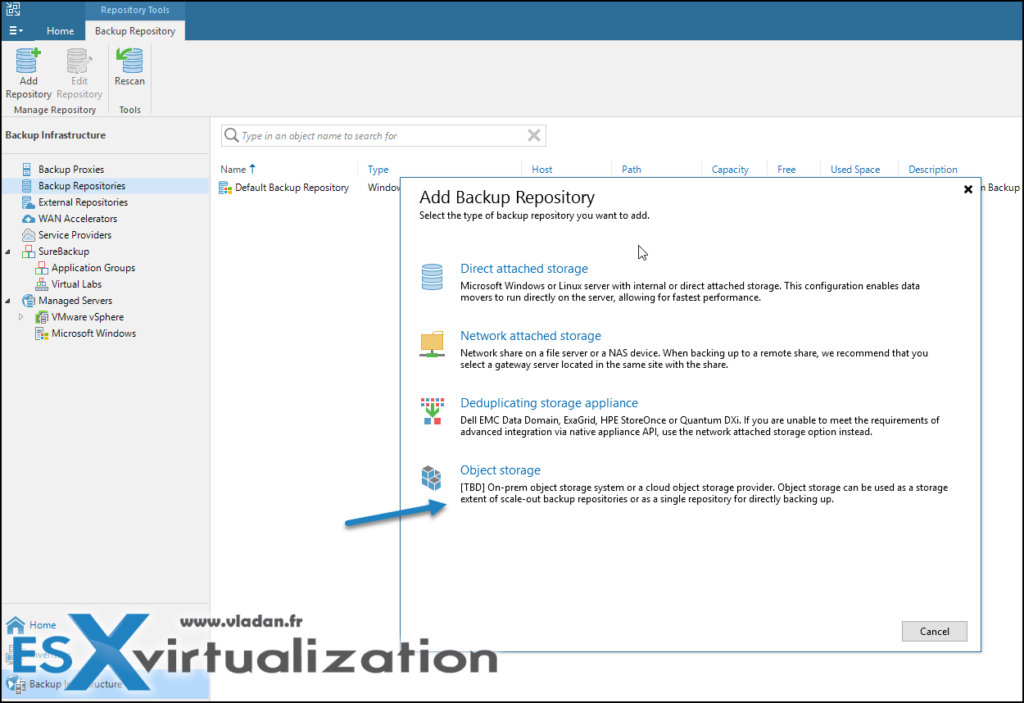Sort the list by Name column header

(x=233, y=170)
